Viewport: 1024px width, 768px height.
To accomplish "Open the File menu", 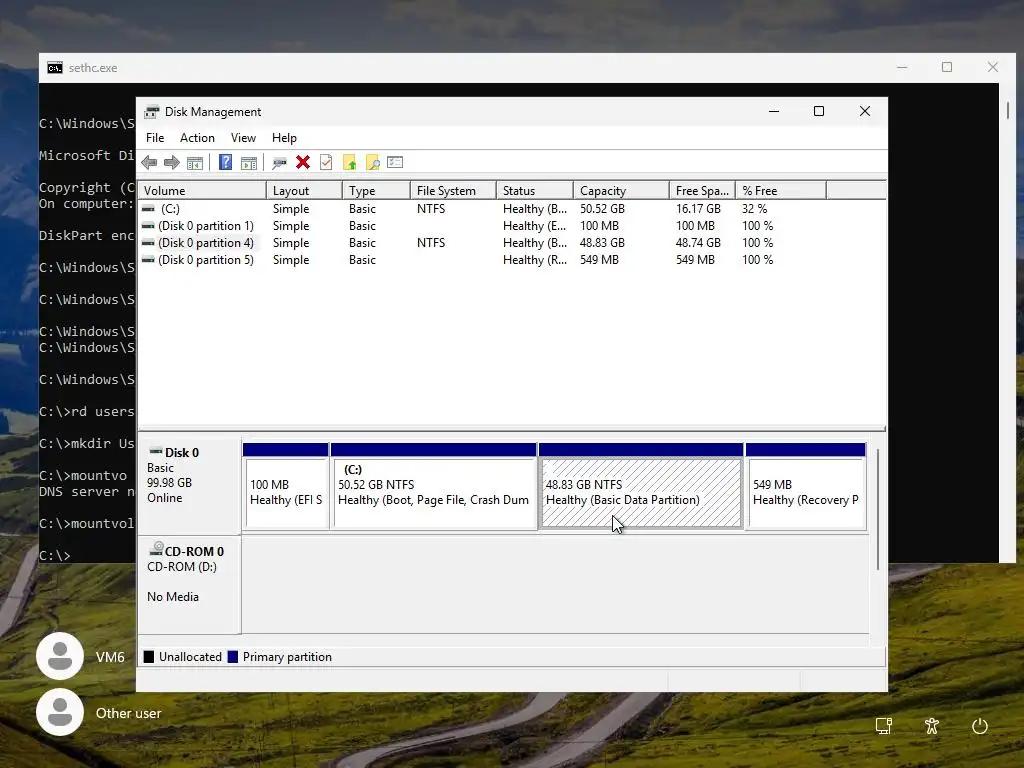I will pos(155,138).
